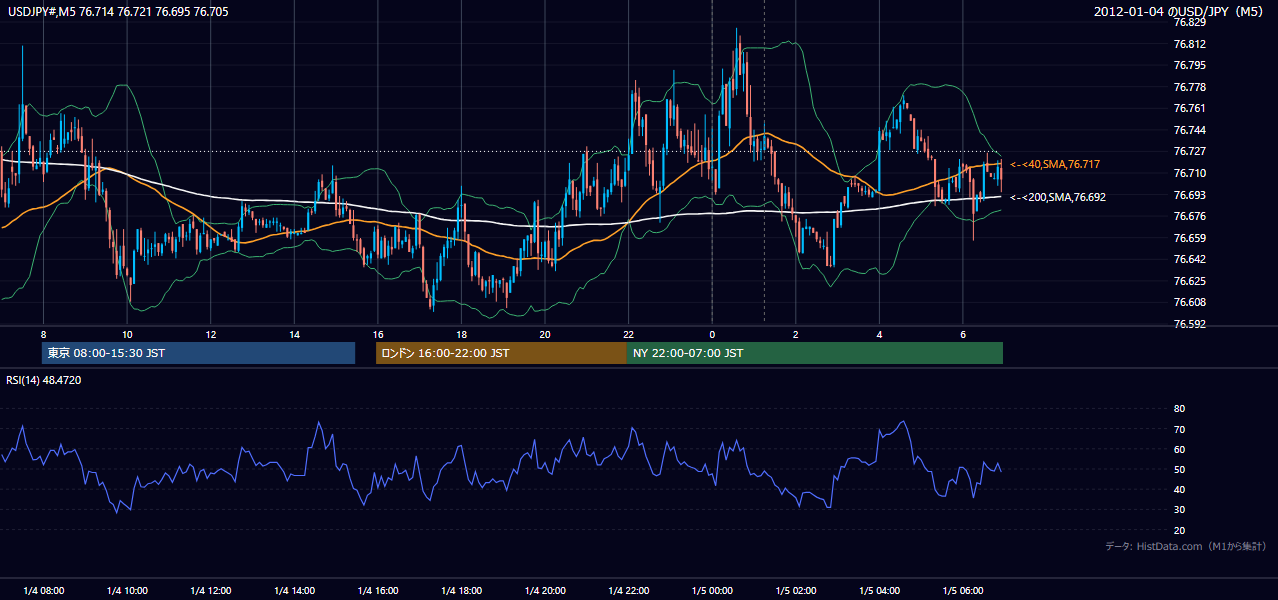The image size is (1278, 600).
Task: Click price axis label 76.761
Action: pos(1191,109)
